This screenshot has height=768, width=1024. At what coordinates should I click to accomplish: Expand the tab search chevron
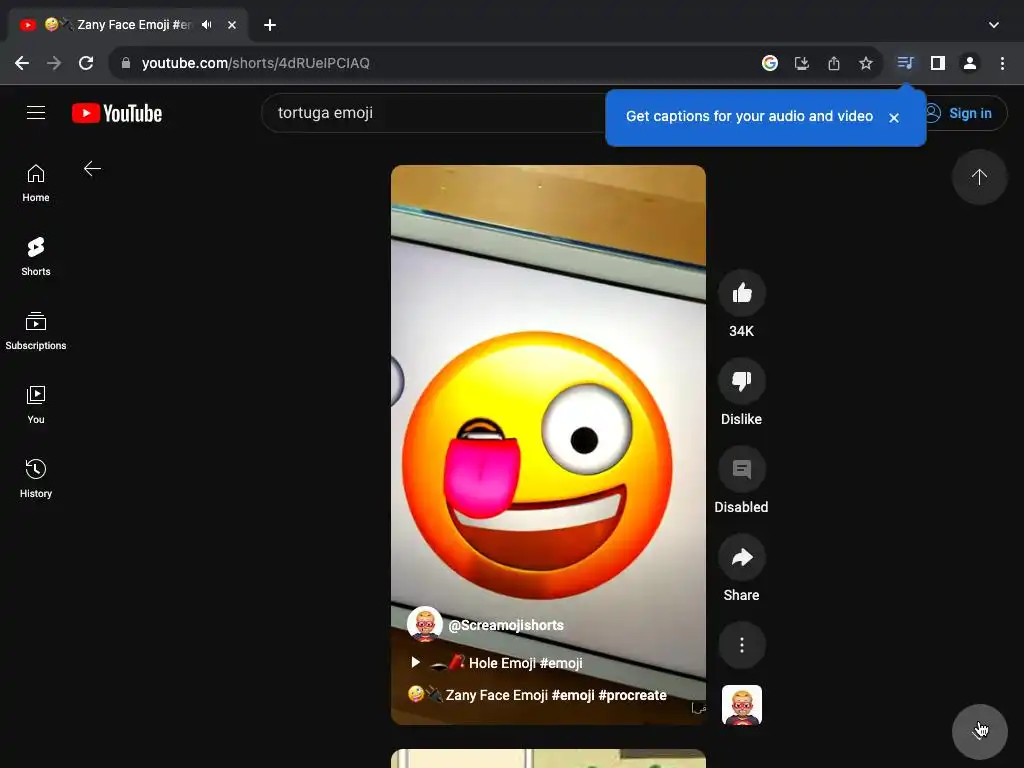tap(994, 25)
